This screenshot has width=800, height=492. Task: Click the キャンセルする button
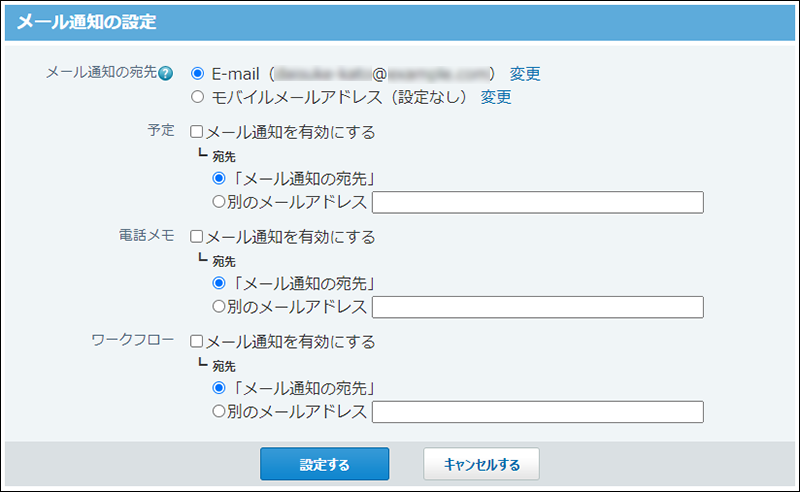481,464
